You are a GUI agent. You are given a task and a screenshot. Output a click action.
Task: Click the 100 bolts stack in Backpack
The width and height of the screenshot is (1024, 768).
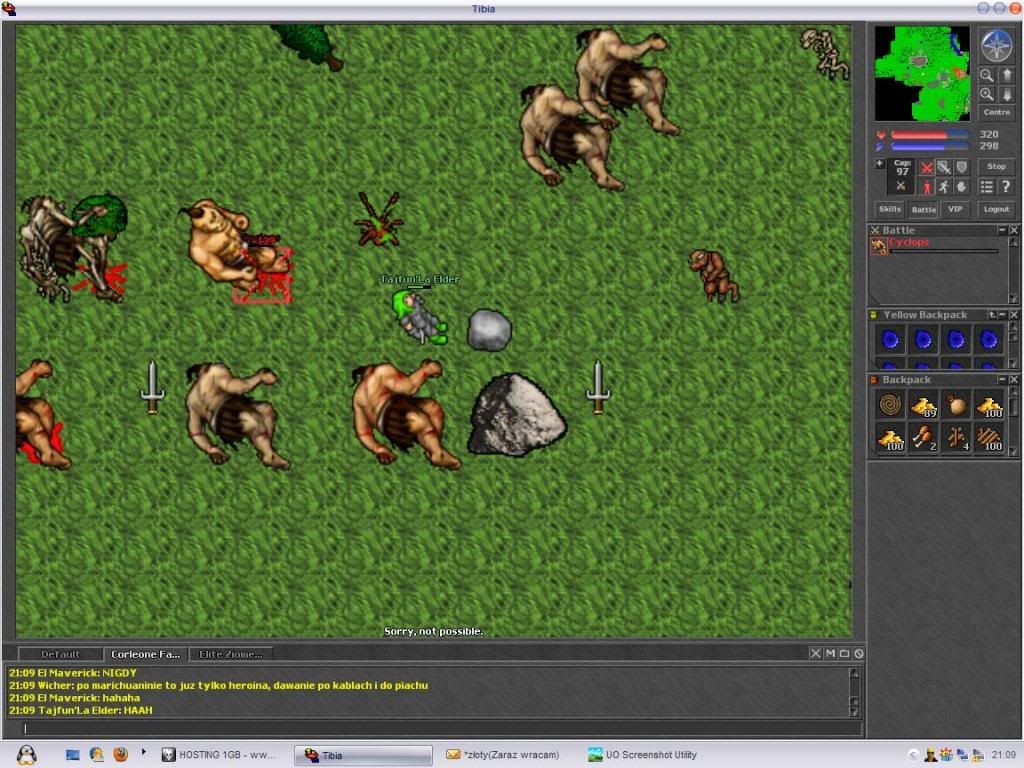tap(988, 438)
